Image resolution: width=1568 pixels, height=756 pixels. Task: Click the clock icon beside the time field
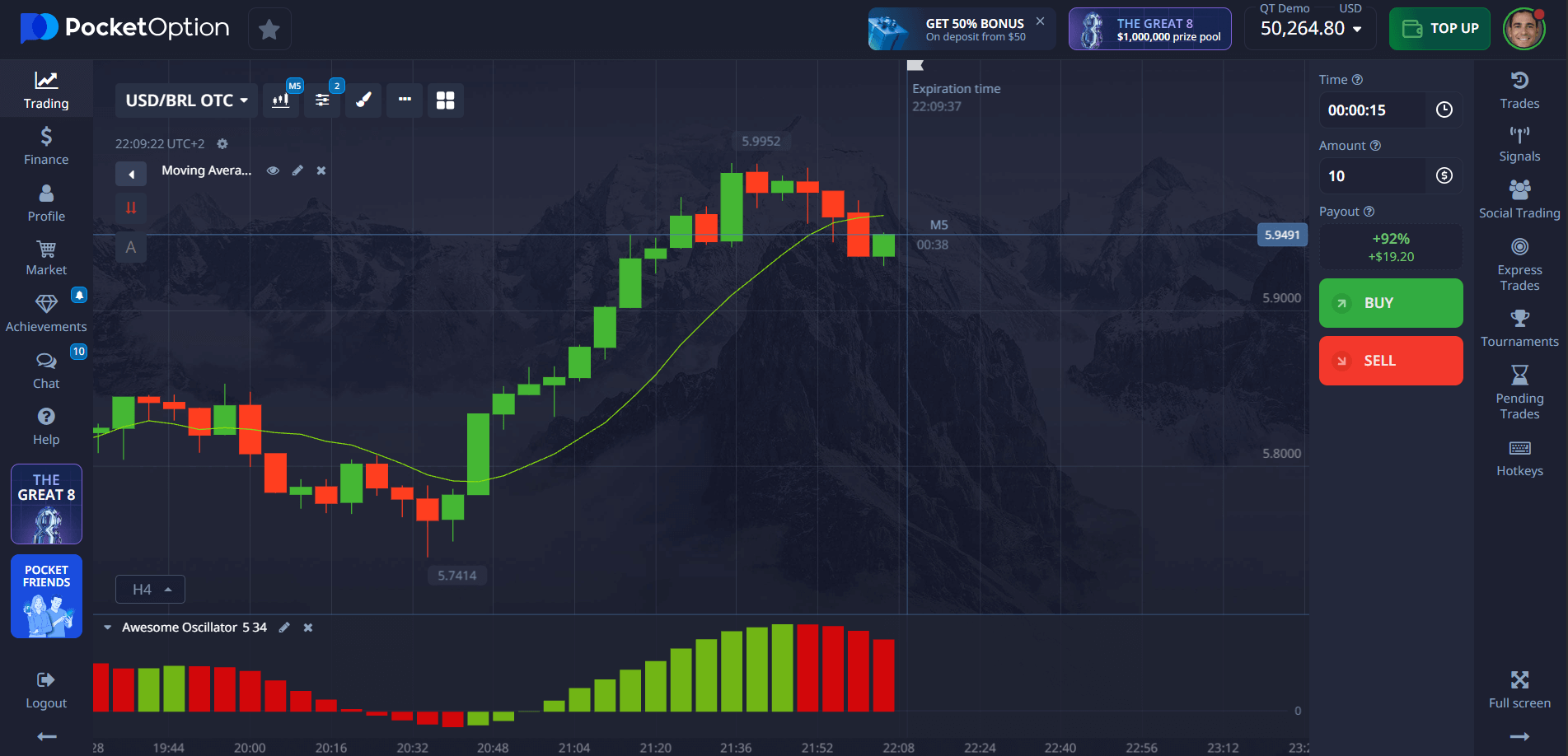pyautogui.click(x=1444, y=110)
